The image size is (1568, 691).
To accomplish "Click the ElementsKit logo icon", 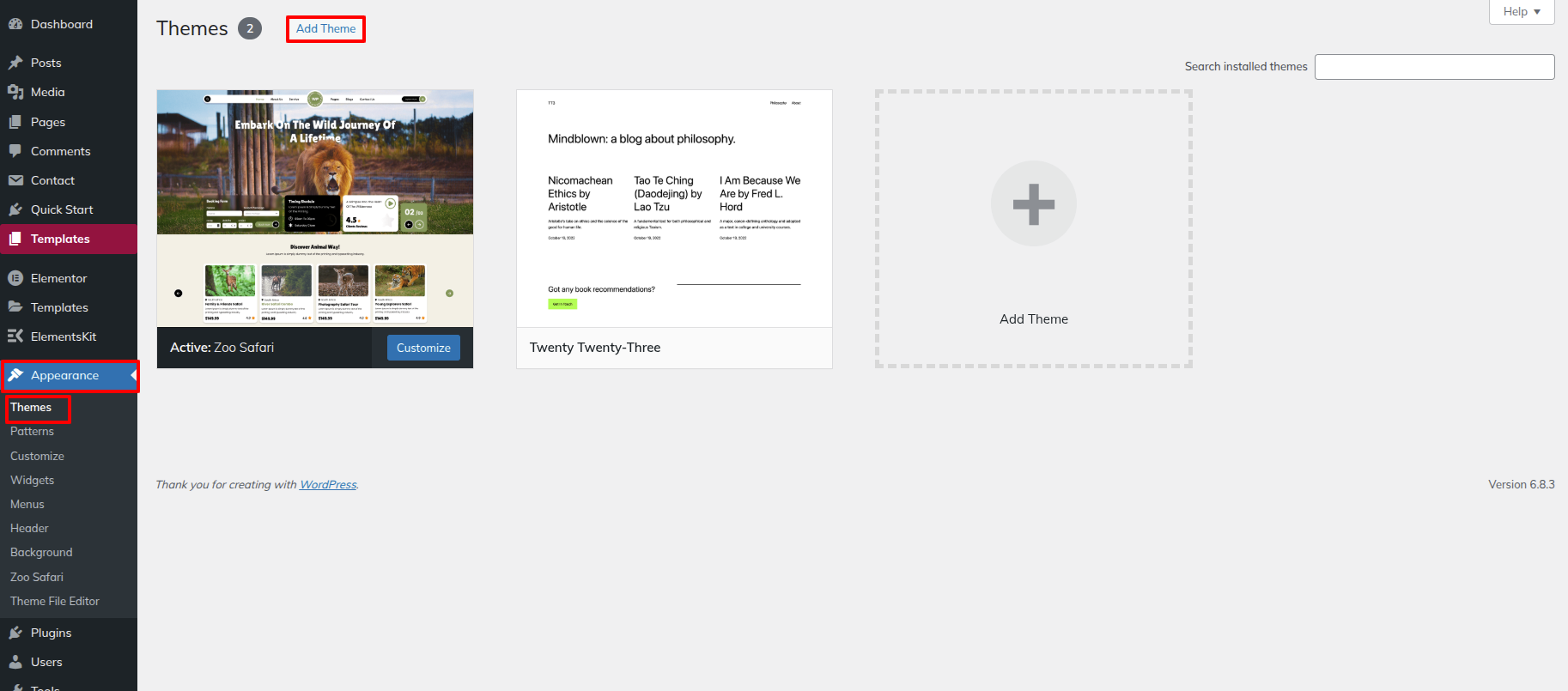I will click(x=15, y=336).
